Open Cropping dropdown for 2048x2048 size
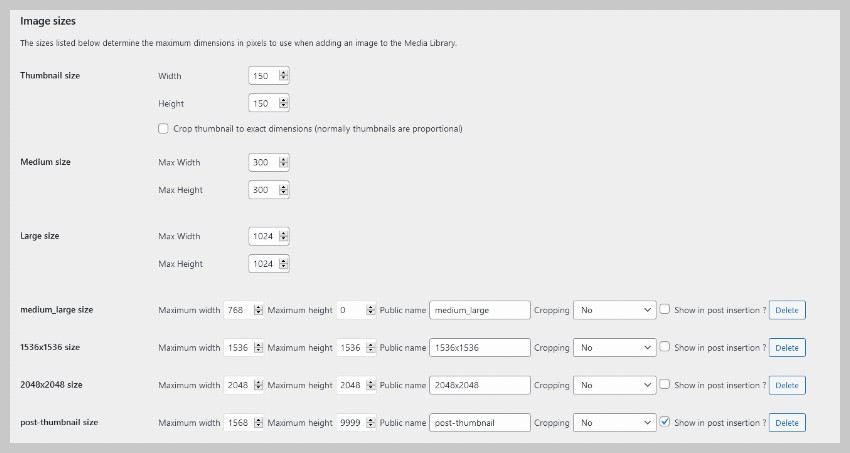The width and height of the screenshot is (850, 453). tap(614, 385)
